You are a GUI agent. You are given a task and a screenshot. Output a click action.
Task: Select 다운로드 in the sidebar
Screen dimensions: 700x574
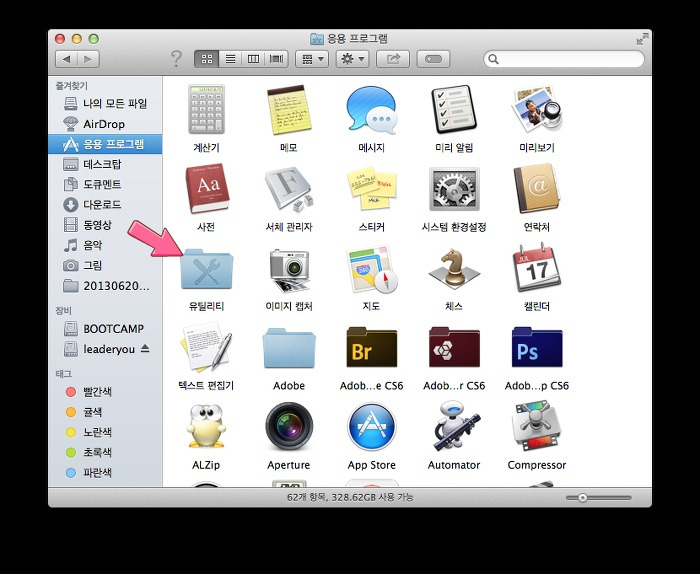coord(105,204)
